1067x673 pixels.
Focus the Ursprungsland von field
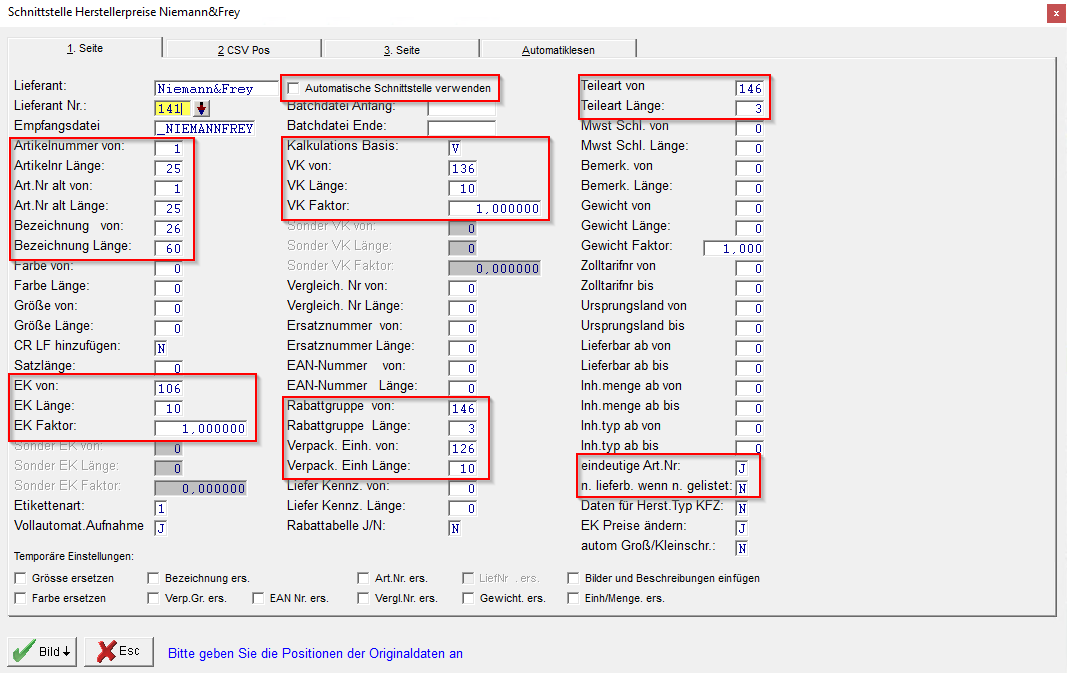point(750,308)
